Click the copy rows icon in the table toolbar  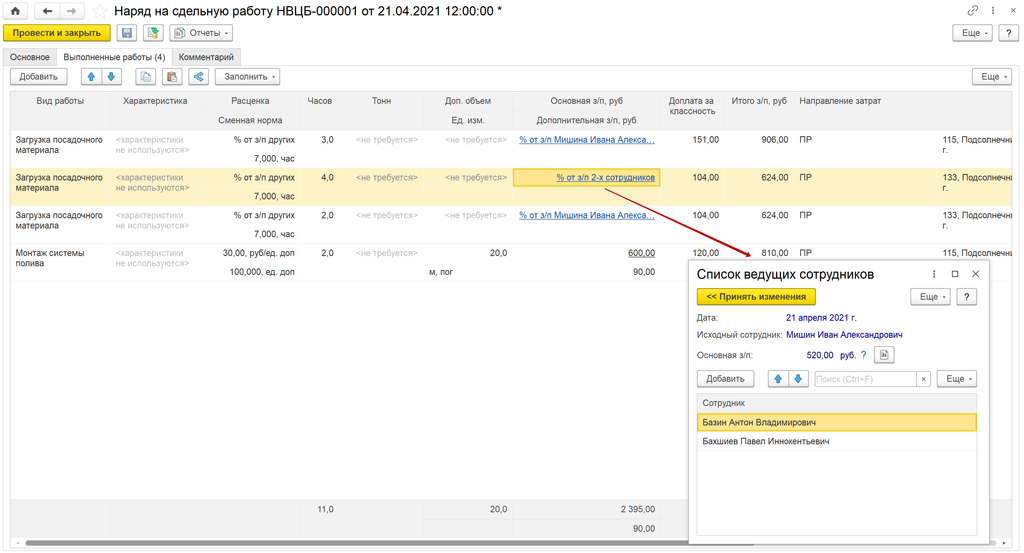146,77
